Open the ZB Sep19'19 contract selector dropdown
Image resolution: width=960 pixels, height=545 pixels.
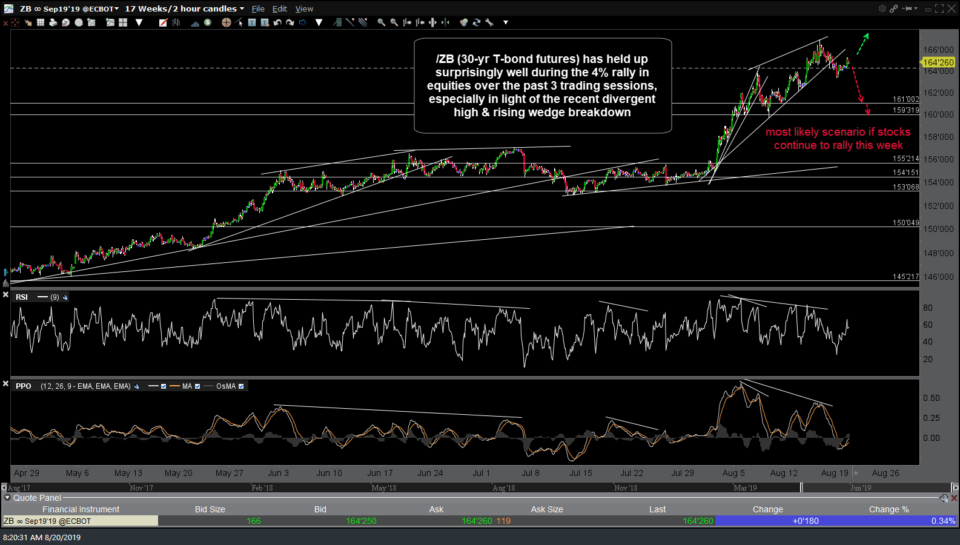pos(69,9)
